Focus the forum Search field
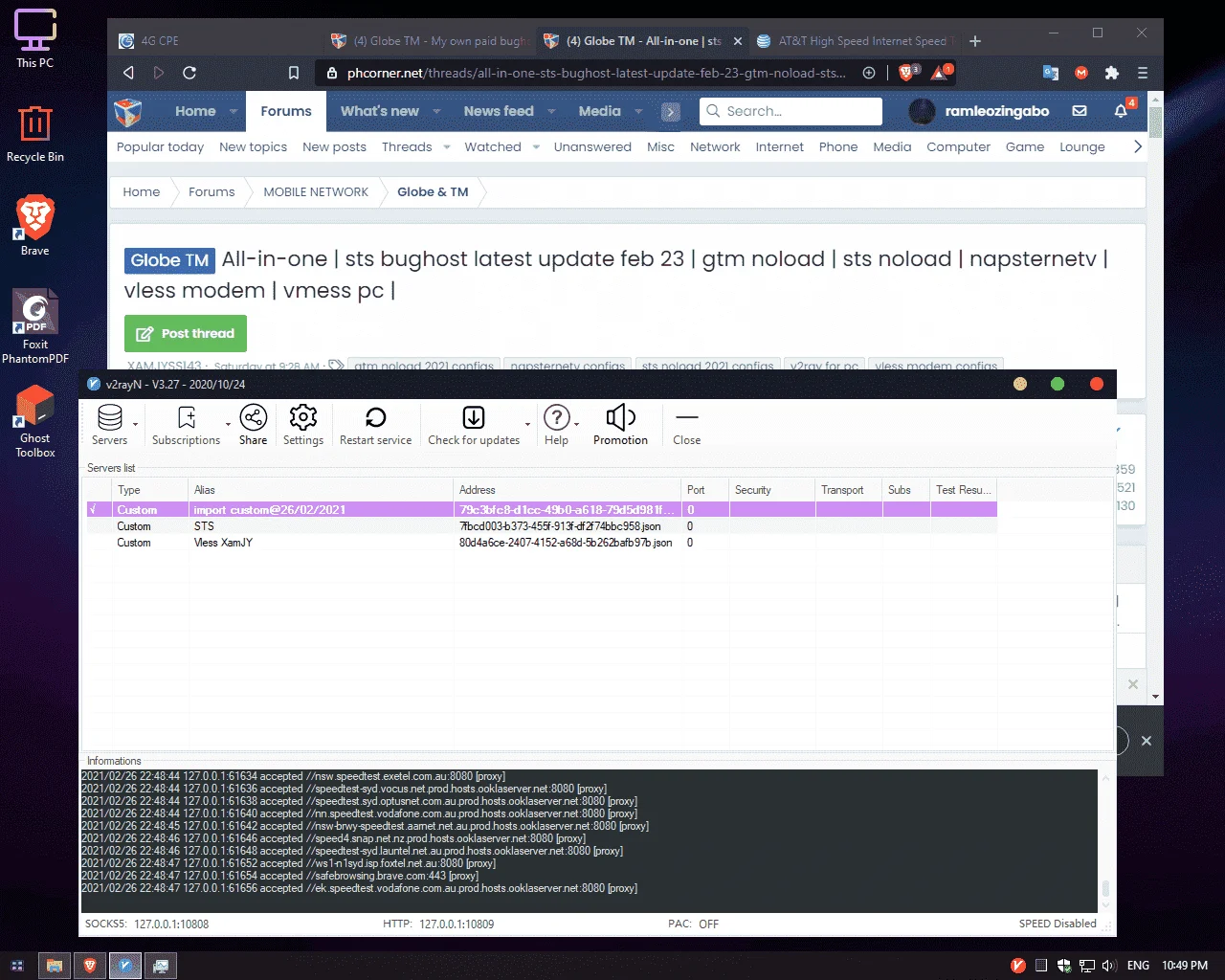Image resolution: width=1225 pixels, height=980 pixels. (x=791, y=111)
